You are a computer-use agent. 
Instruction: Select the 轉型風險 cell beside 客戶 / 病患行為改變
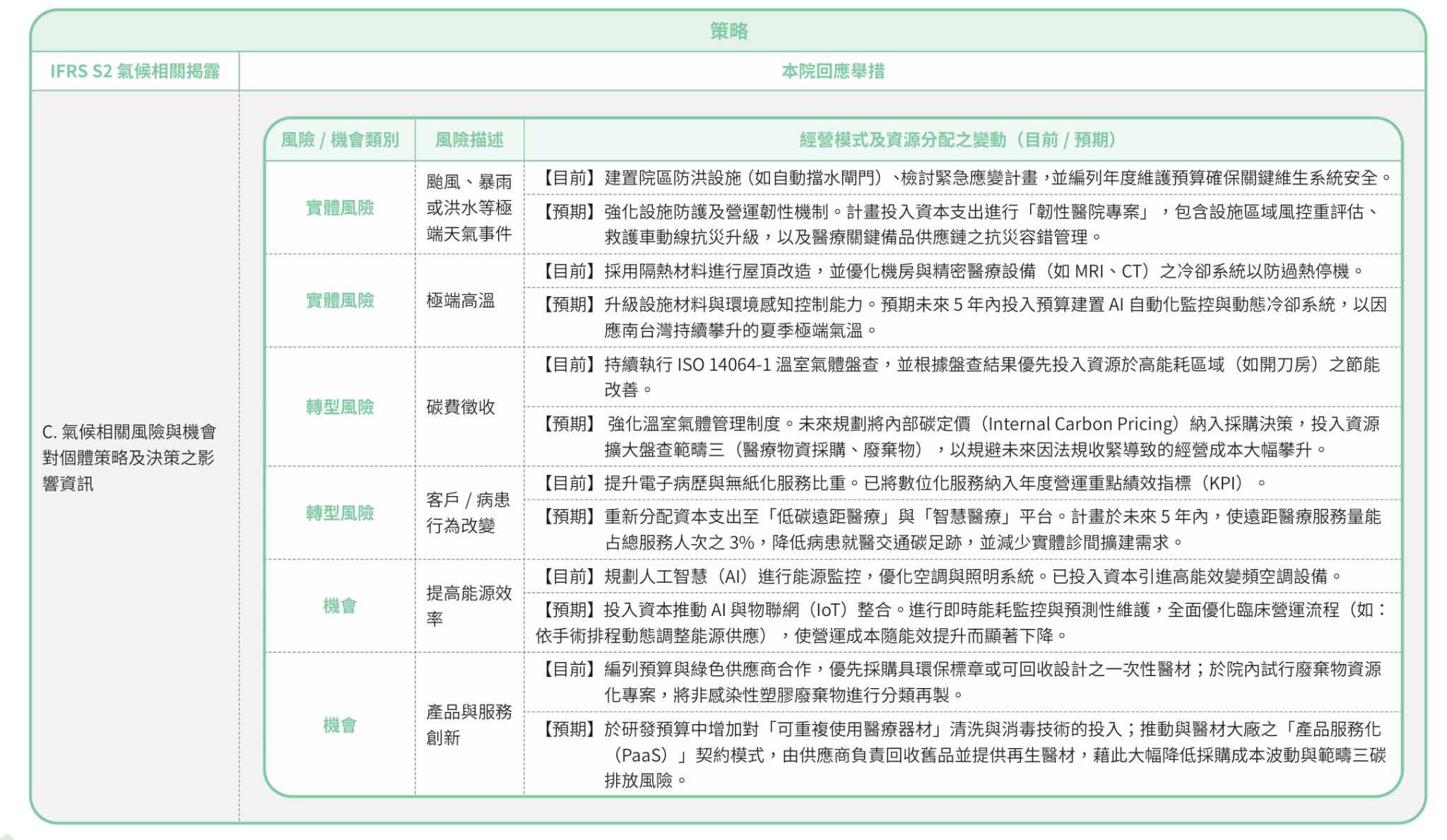click(340, 513)
